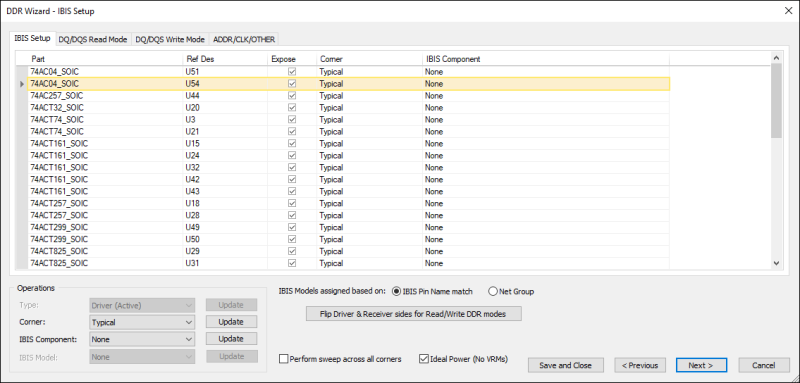Sort by the Part column header
The height and width of the screenshot is (383, 800).
105,59
